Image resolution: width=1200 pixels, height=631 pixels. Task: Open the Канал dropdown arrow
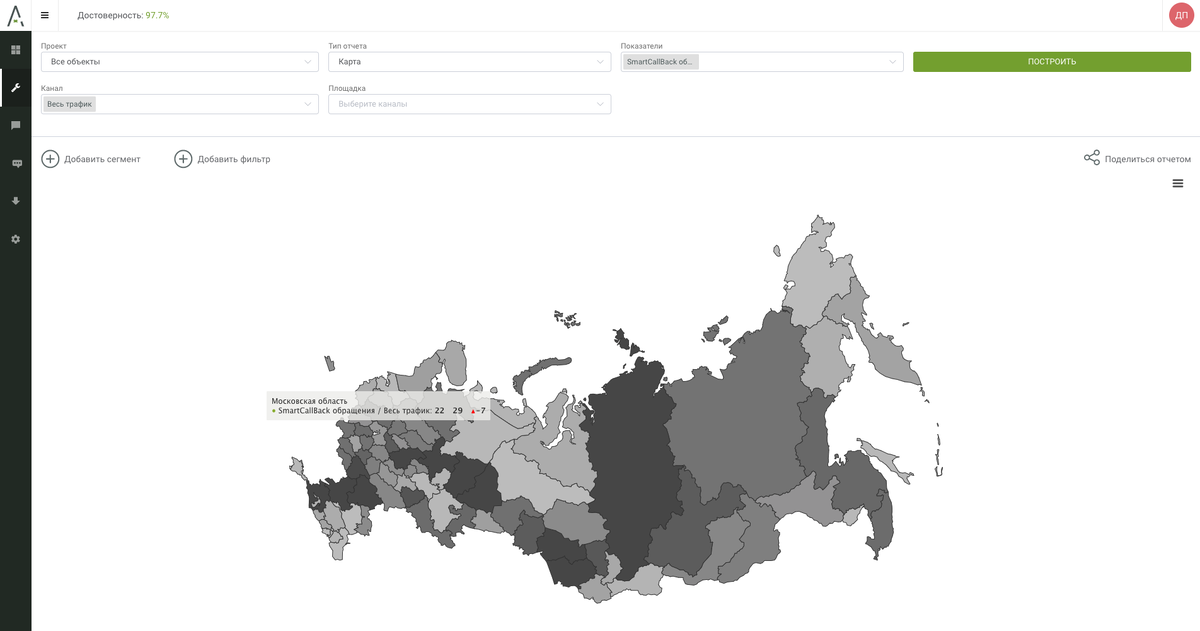click(x=308, y=104)
